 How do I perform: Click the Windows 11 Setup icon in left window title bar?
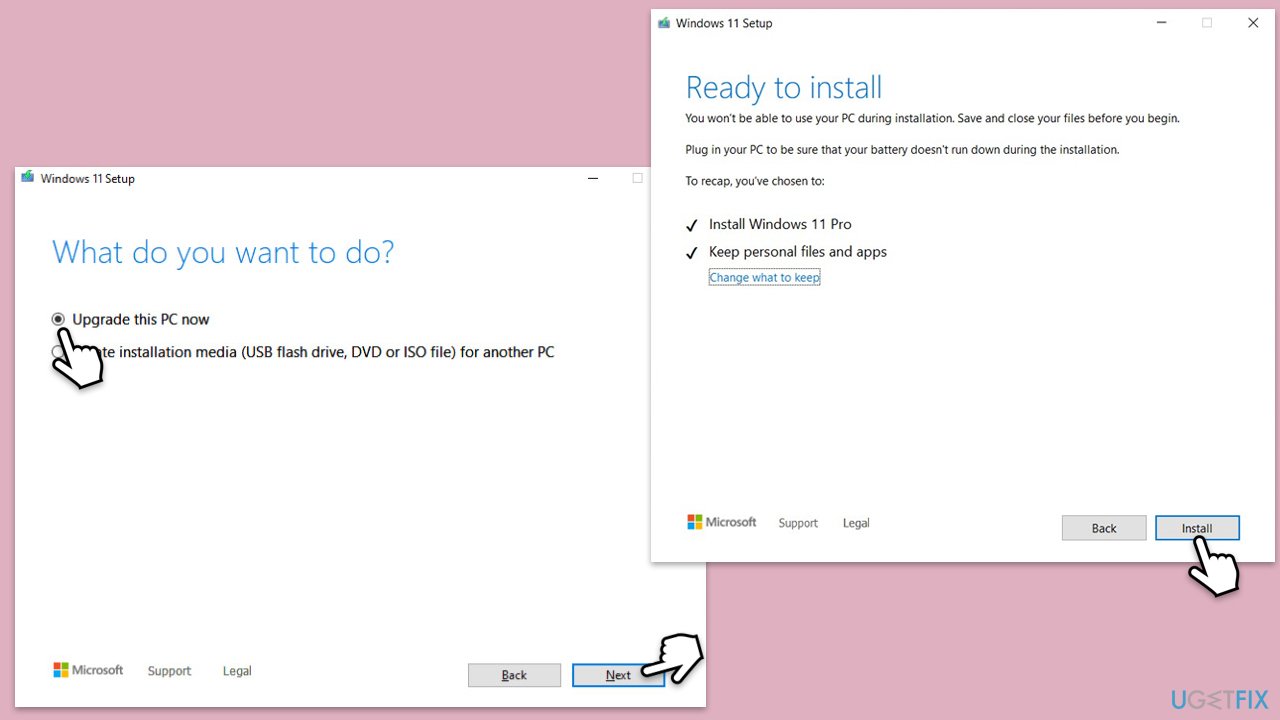(x=27, y=178)
